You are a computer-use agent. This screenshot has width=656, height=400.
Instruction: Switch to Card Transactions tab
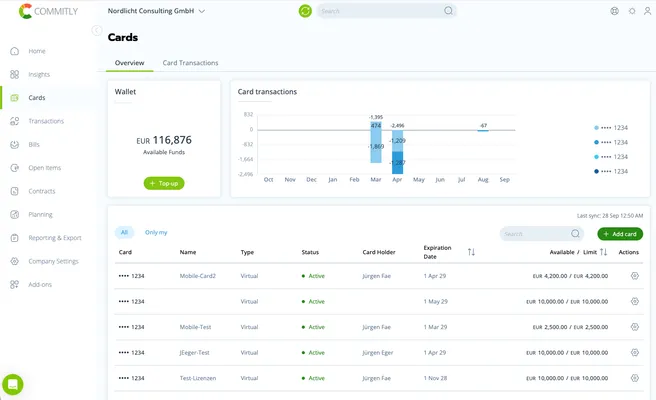pyautogui.click(x=190, y=63)
